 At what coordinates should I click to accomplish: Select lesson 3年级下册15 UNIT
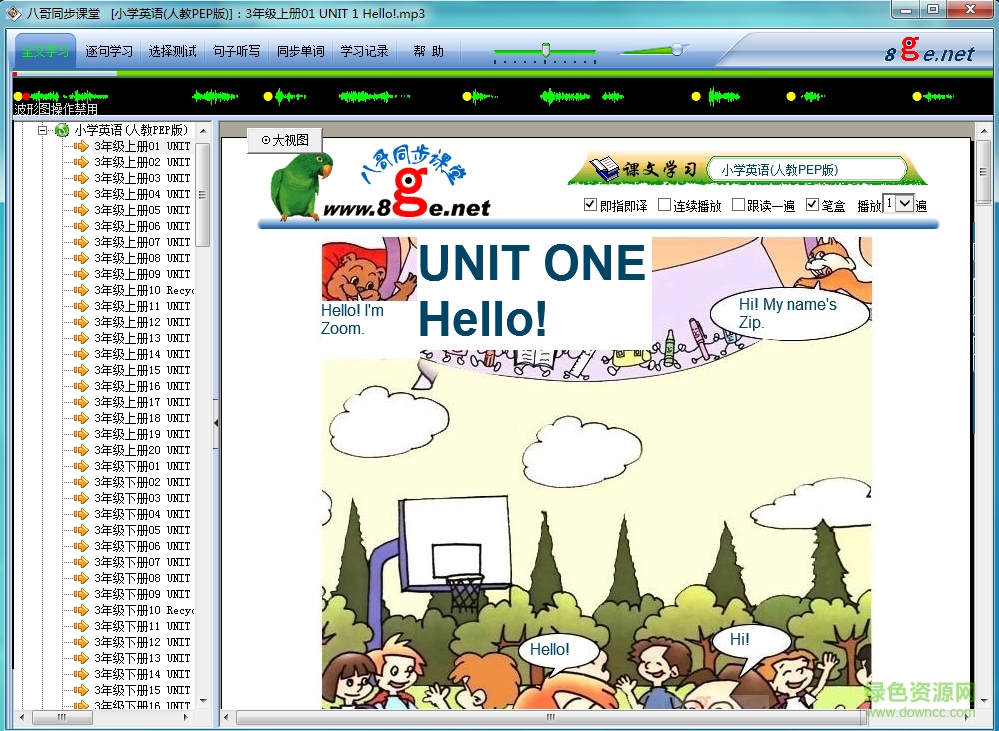[142, 690]
